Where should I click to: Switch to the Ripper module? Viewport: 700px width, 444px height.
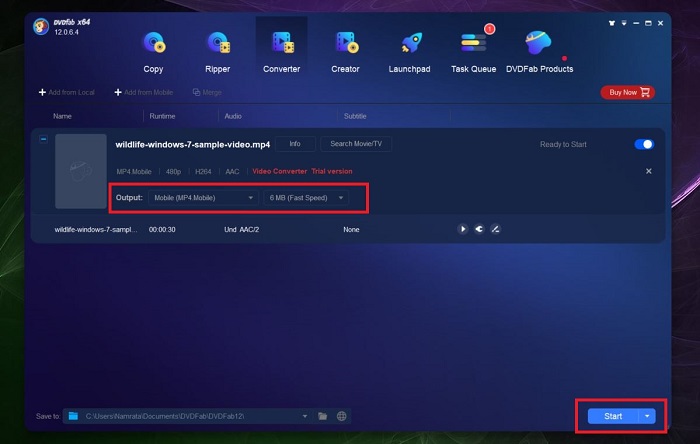(217, 52)
